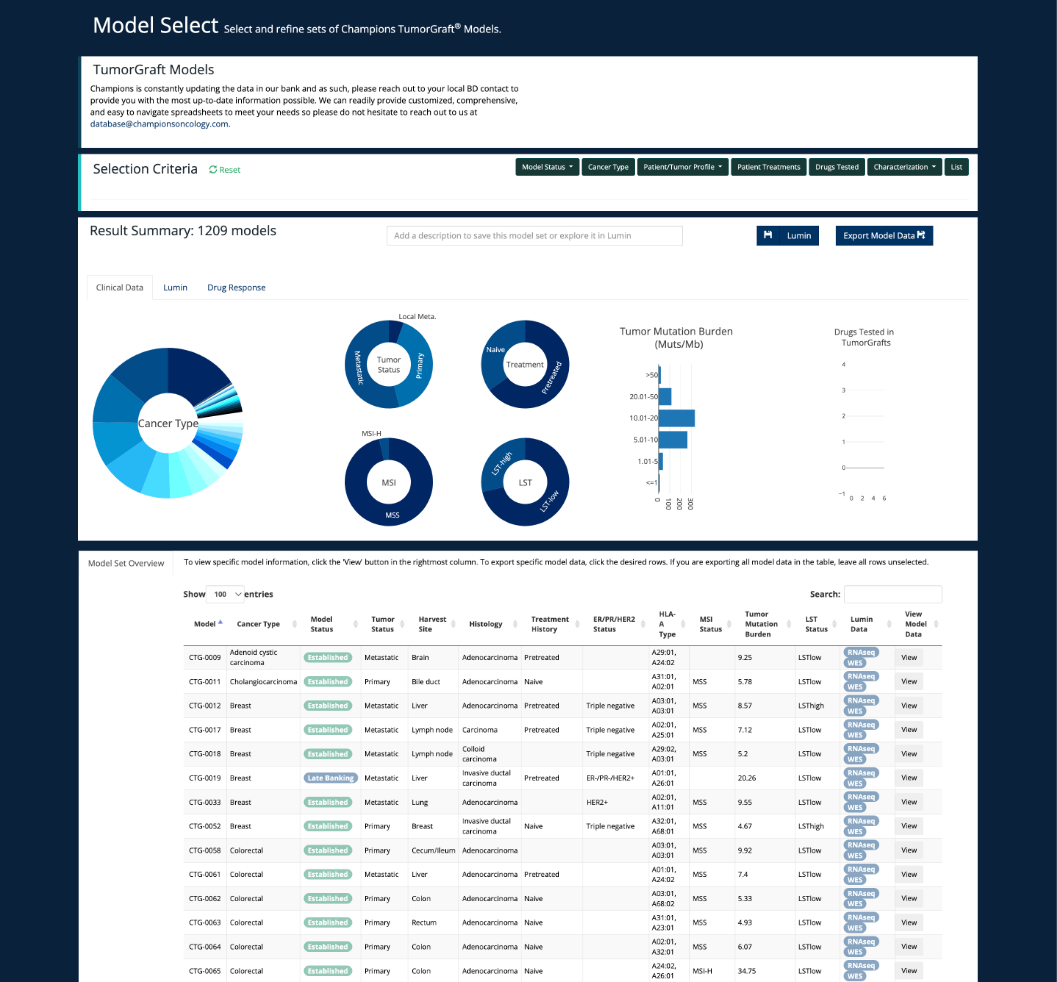This screenshot has width=1057, height=982.
Task: Open the Characterization dropdown
Action: coord(904,167)
